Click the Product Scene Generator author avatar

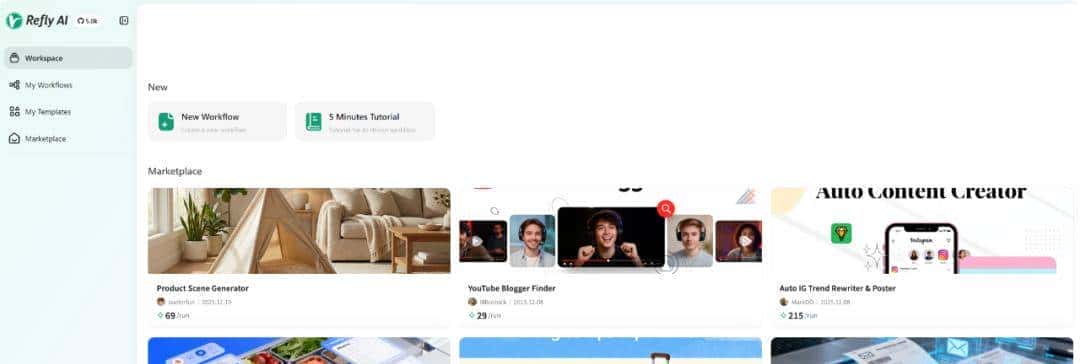pyautogui.click(x=160, y=301)
